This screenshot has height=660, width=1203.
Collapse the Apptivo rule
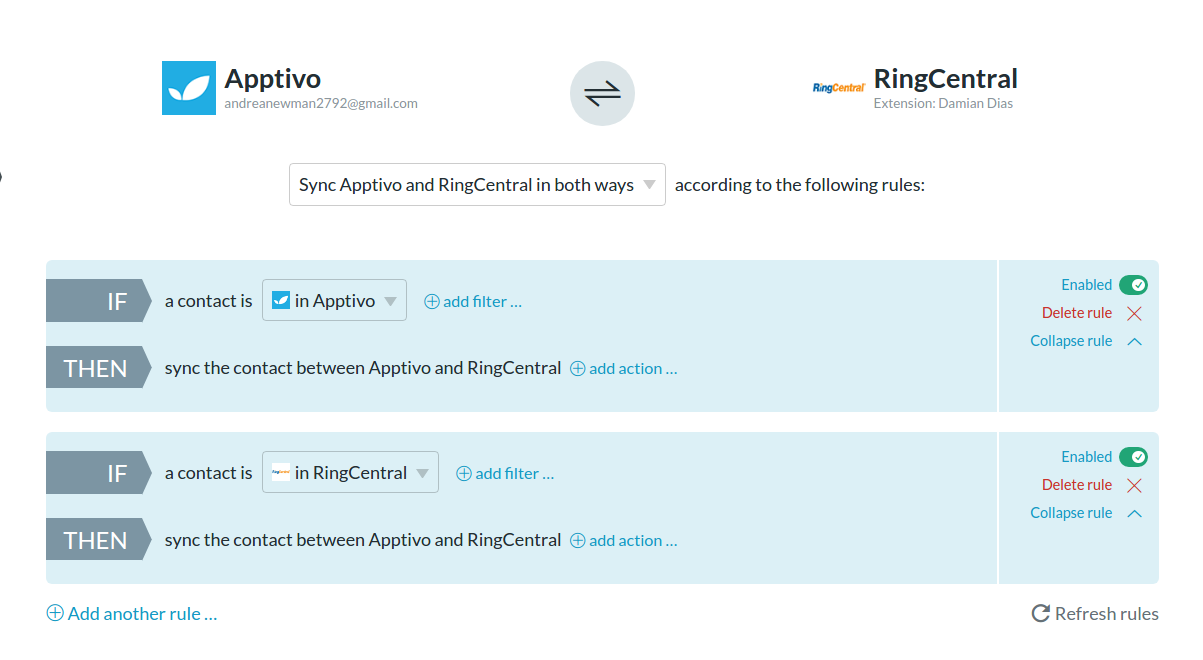[x=1086, y=341]
